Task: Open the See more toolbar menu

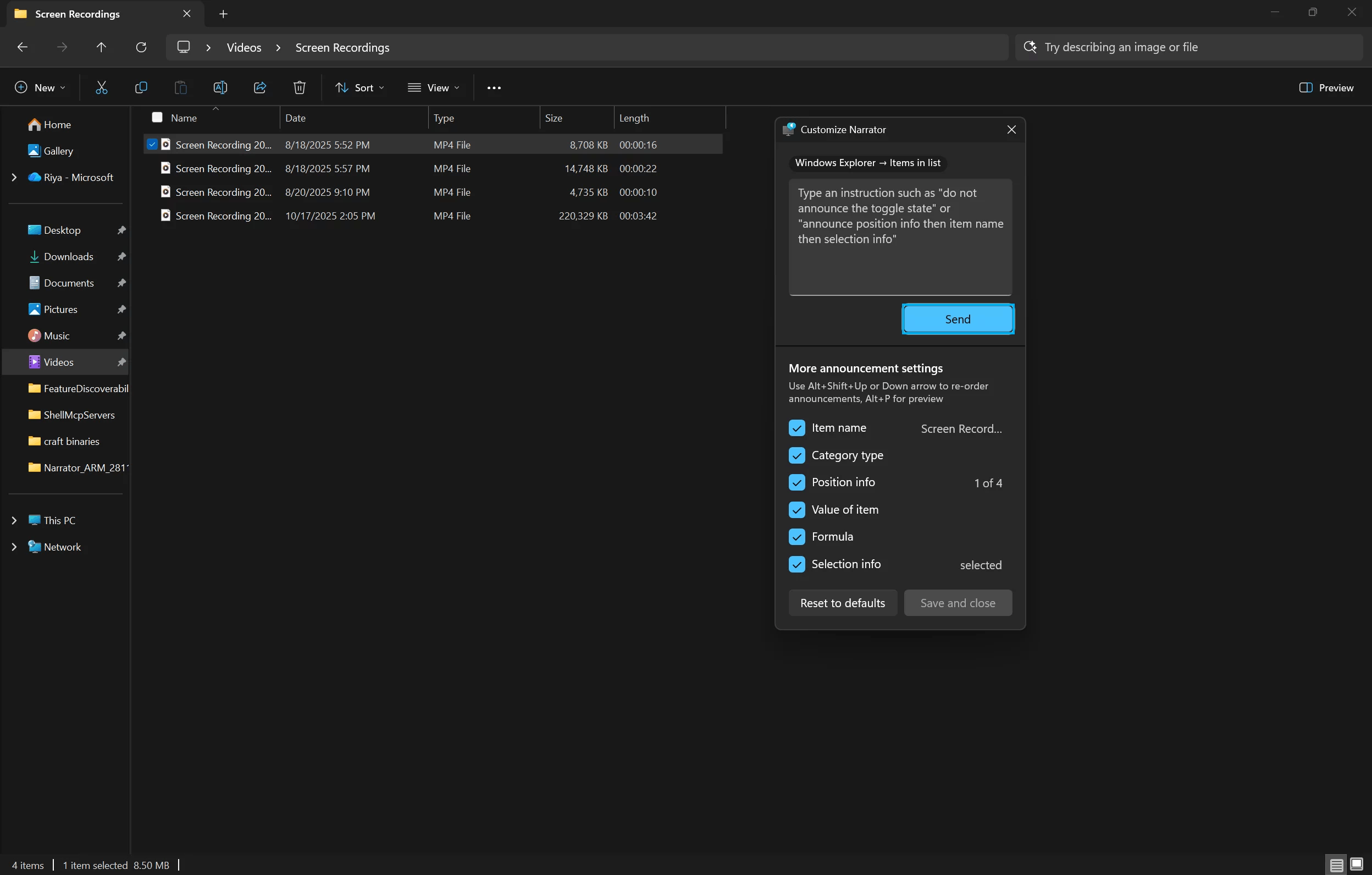Action: tap(494, 87)
